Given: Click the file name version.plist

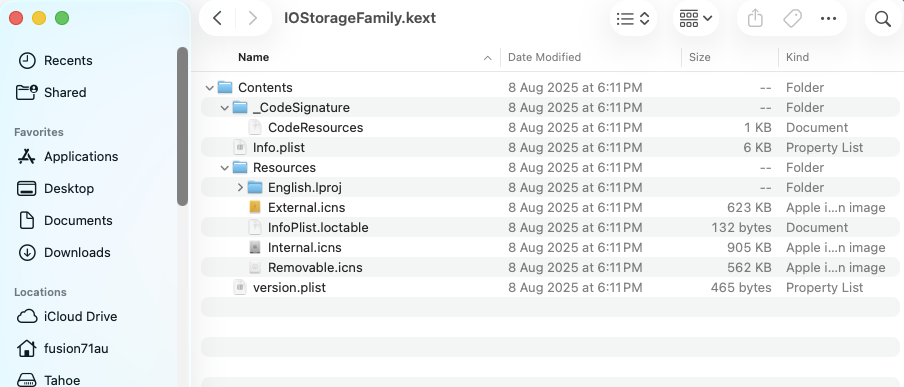Looking at the screenshot, I should [289, 287].
